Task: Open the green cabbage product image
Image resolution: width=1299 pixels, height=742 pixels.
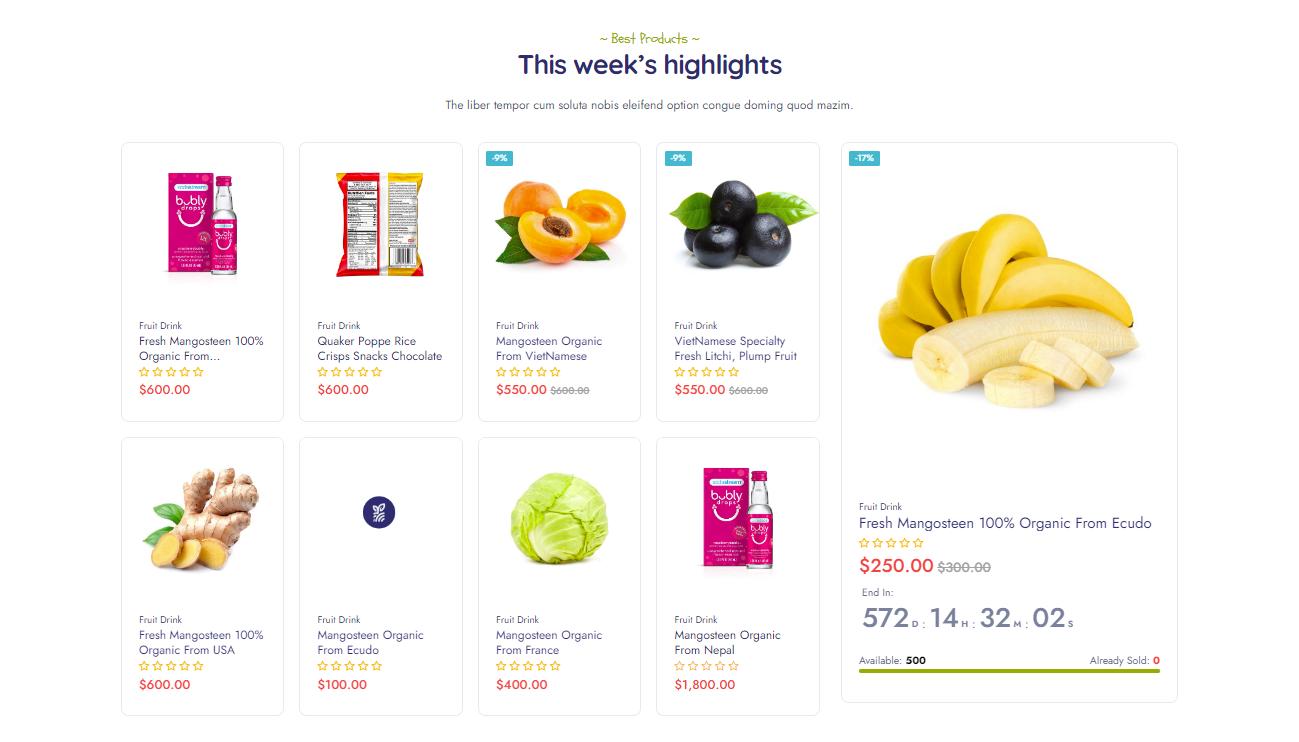Action: (x=558, y=518)
